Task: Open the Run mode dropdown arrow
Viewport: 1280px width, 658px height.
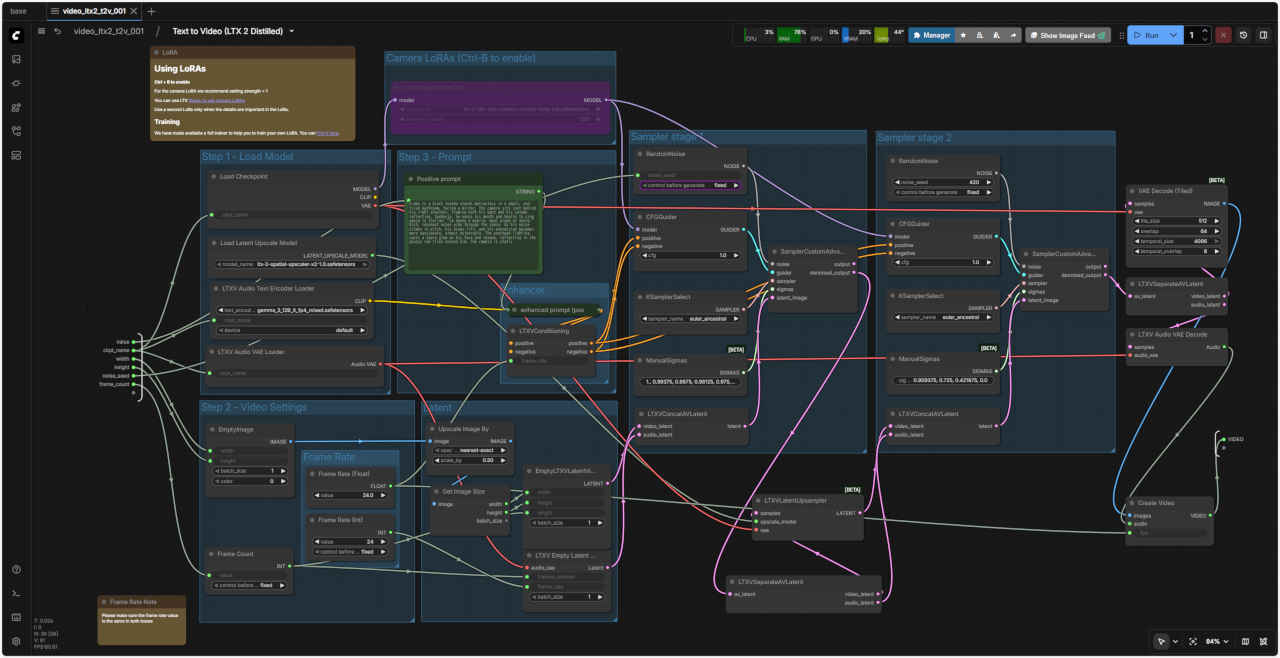Action: point(1172,35)
